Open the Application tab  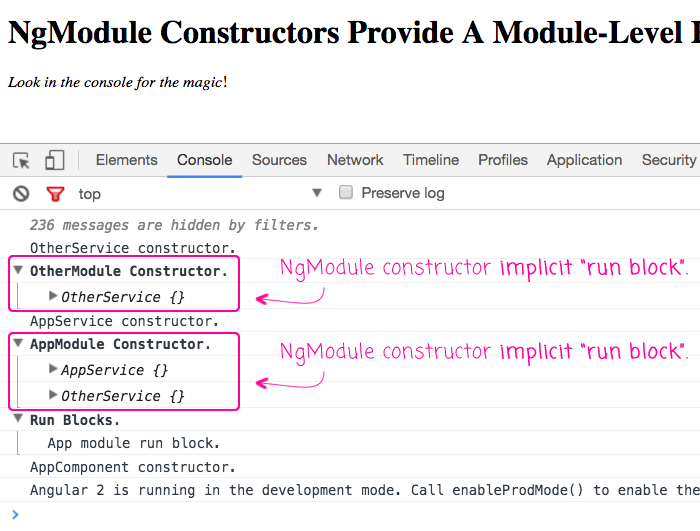tap(584, 160)
